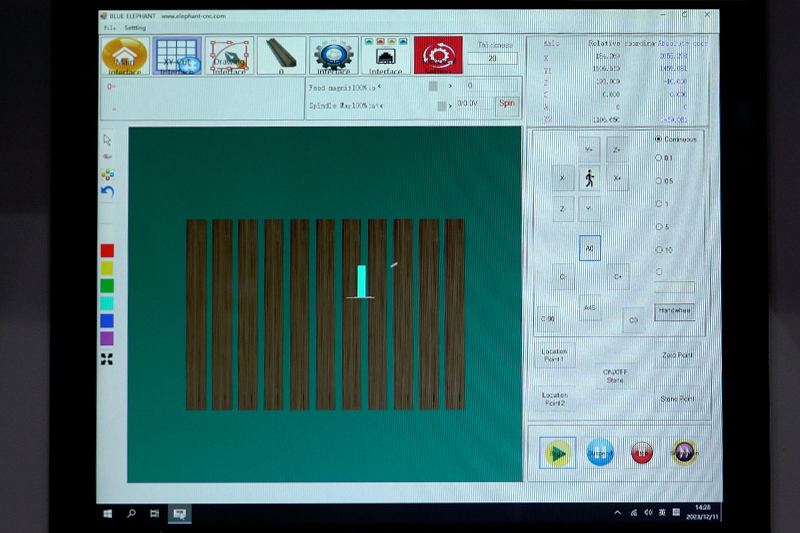Click the blue undo arrow icon

pos(107,192)
